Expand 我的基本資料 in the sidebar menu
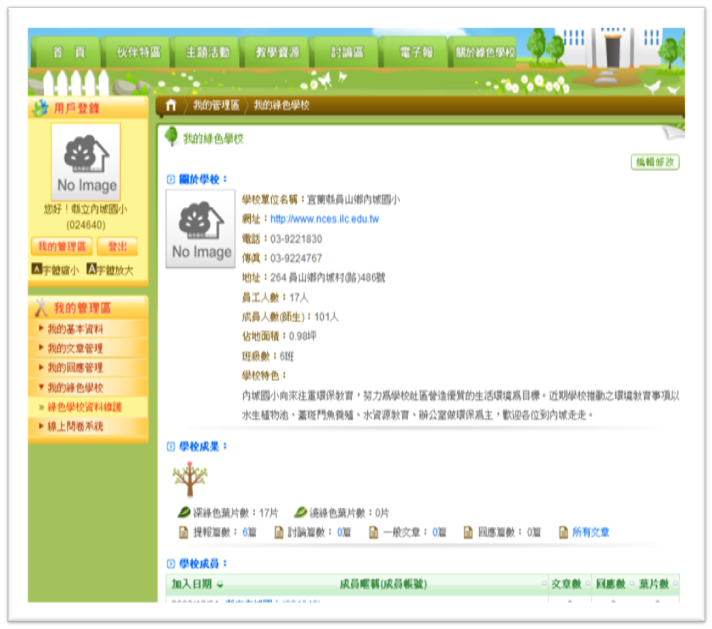Screen dimensions: 712x629 click(75, 329)
